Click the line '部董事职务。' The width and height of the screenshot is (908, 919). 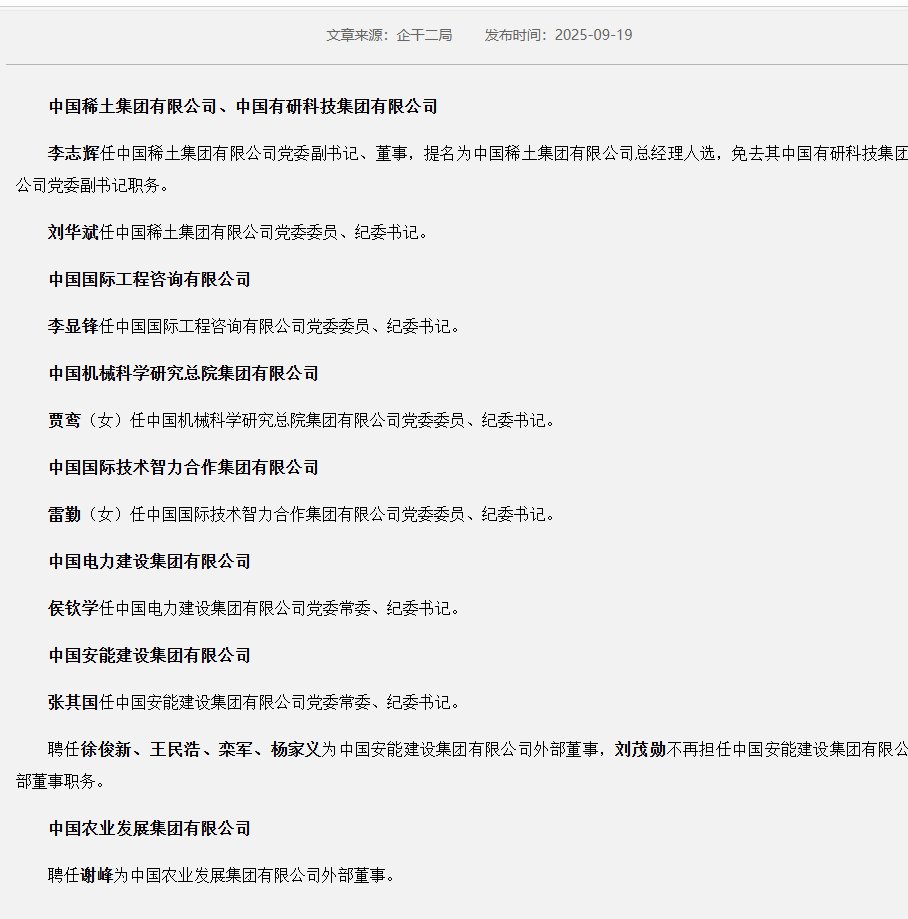tap(60, 782)
